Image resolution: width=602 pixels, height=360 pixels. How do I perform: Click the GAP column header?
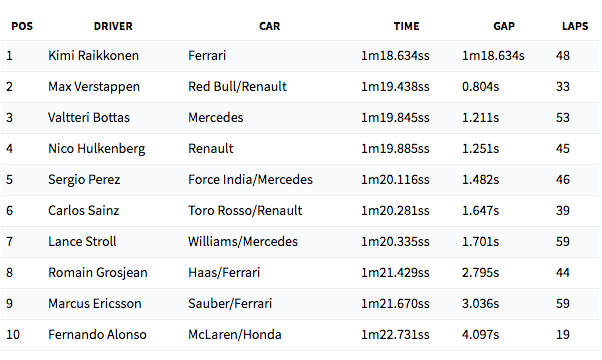pyautogui.click(x=504, y=26)
